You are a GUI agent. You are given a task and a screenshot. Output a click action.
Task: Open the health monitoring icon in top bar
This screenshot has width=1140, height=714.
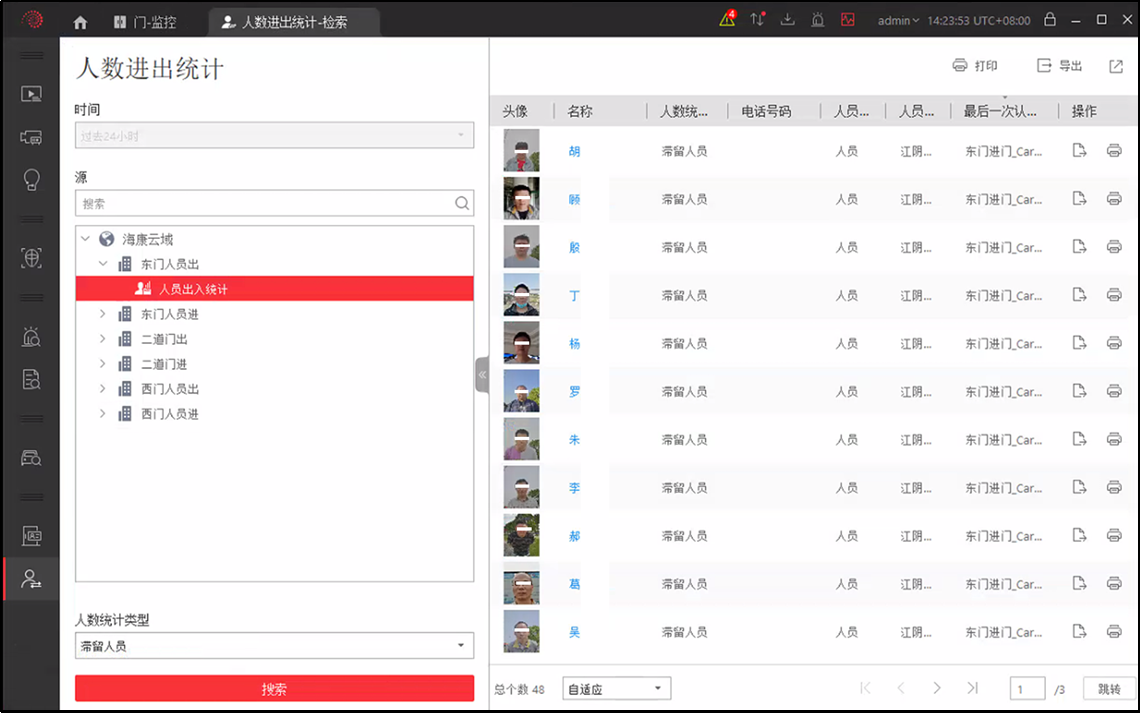click(x=849, y=19)
